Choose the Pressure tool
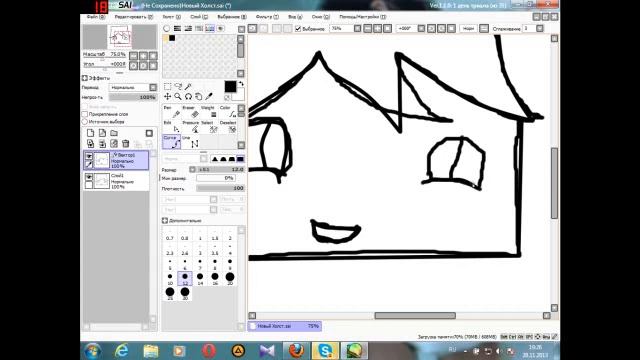The image size is (640, 360). pos(190,127)
